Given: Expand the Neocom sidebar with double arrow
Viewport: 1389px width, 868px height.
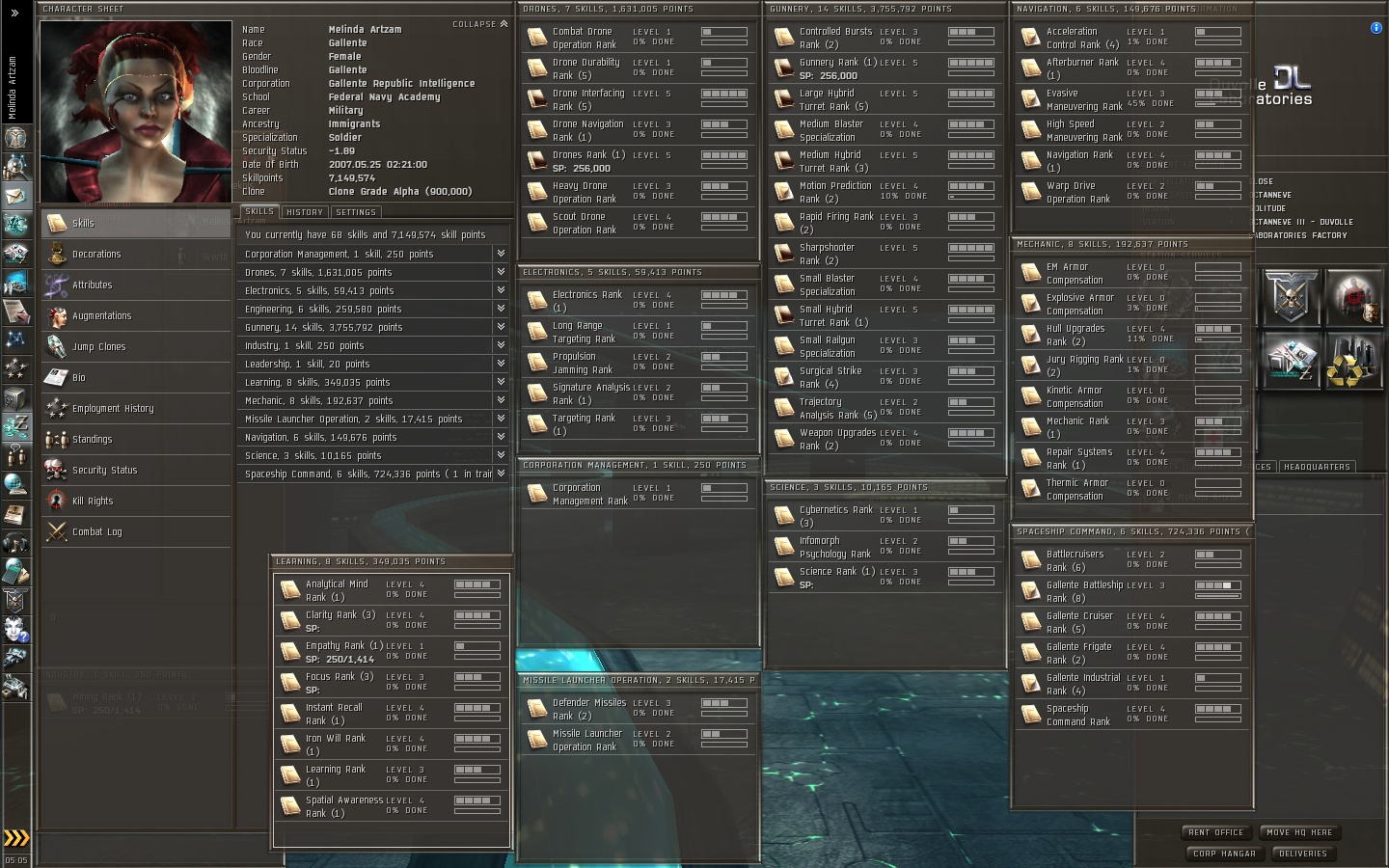Looking at the screenshot, I should tap(14, 13).
